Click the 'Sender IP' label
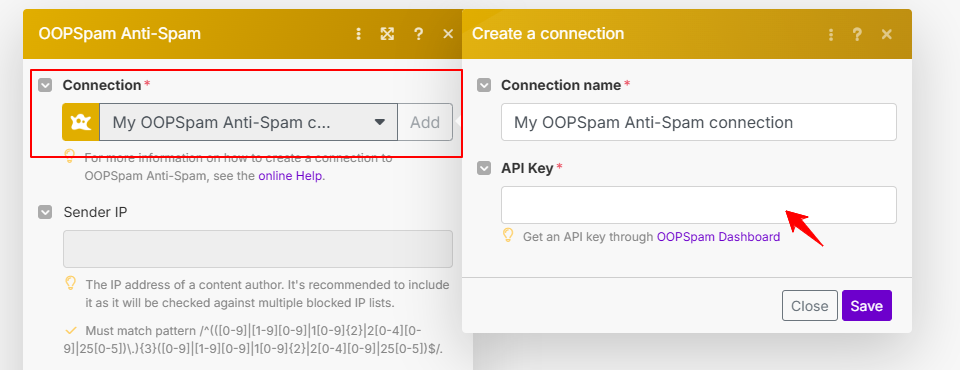The image size is (960, 370). coord(96,212)
